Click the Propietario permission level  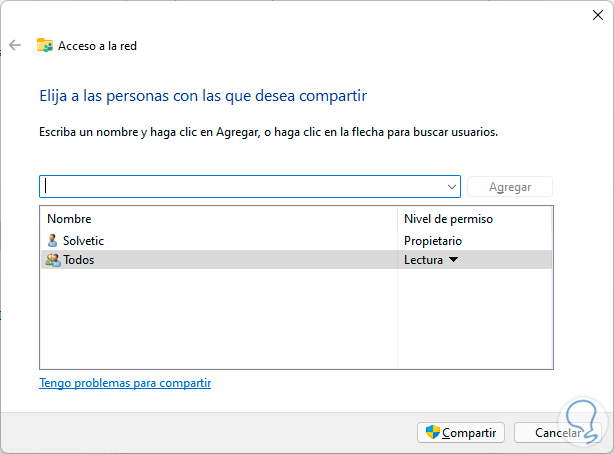[433, 240]
